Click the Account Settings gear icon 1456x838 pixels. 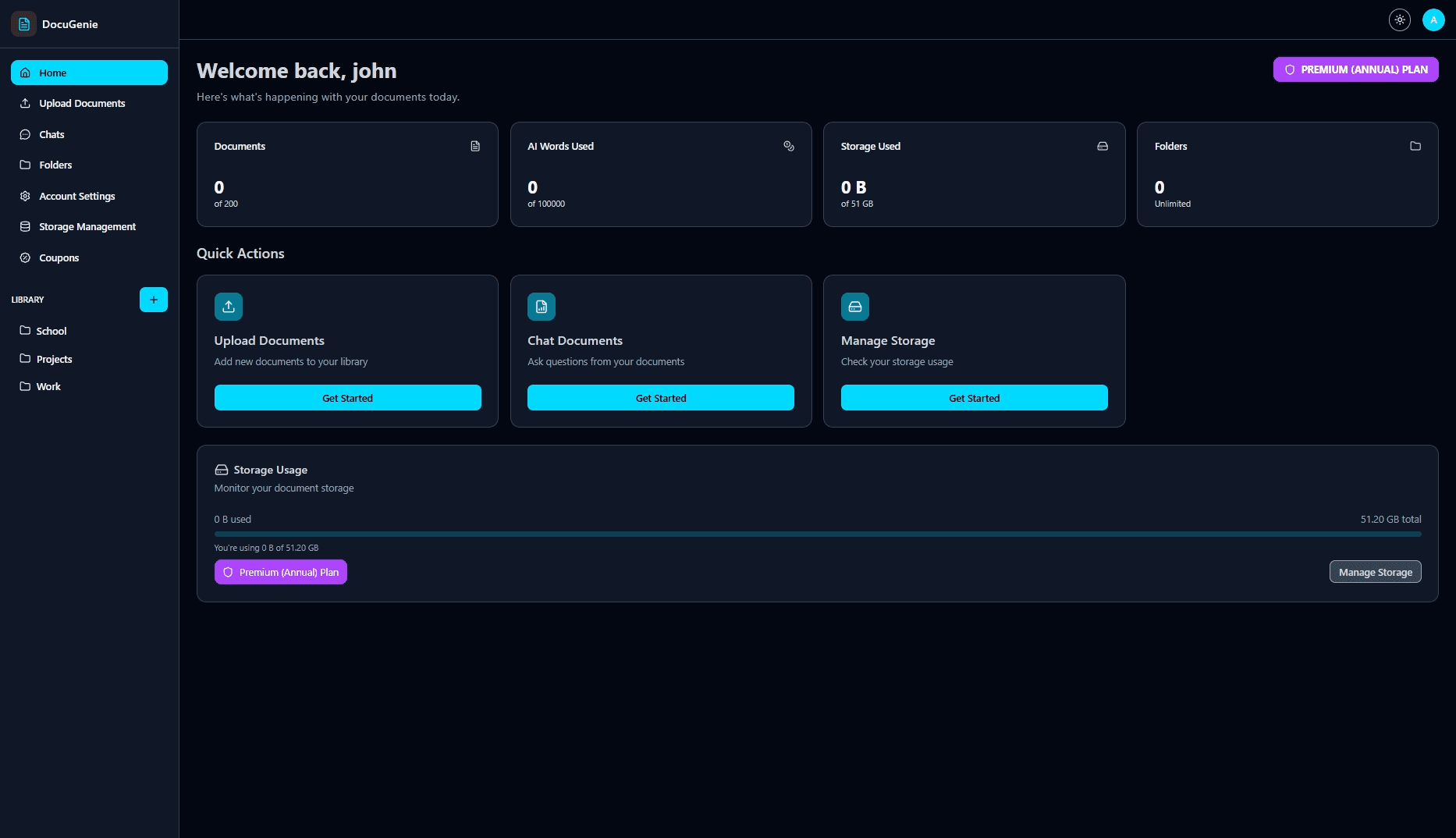[x=26, y=196]
